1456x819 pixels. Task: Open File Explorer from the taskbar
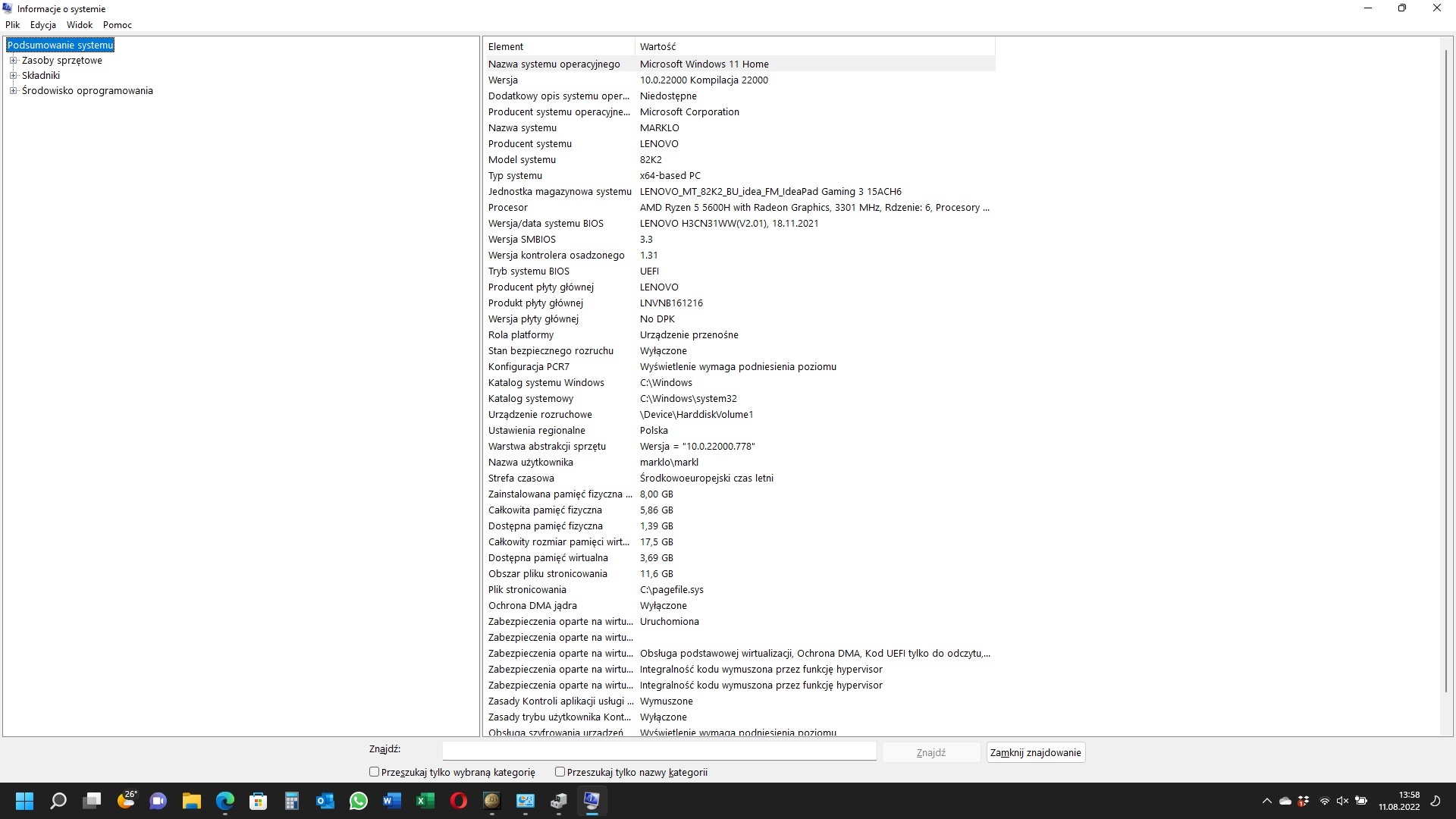[x=192, y=801]
